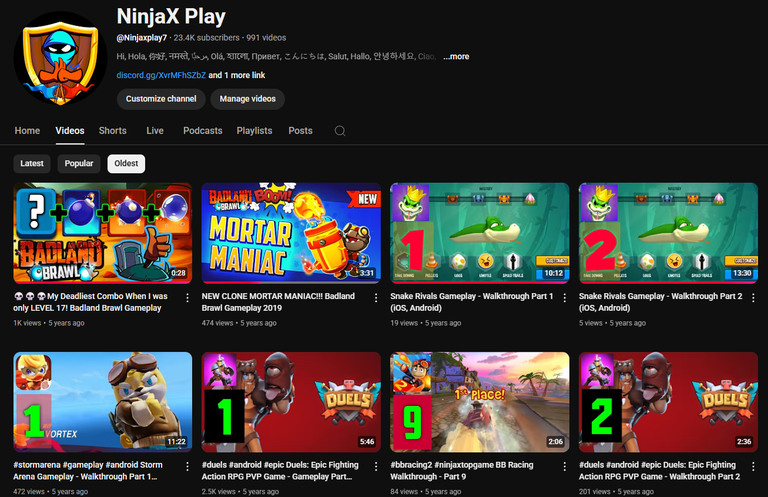Screen dimensions: 768x497
Task: Open options for Storm Arena video
Action: 187,467
